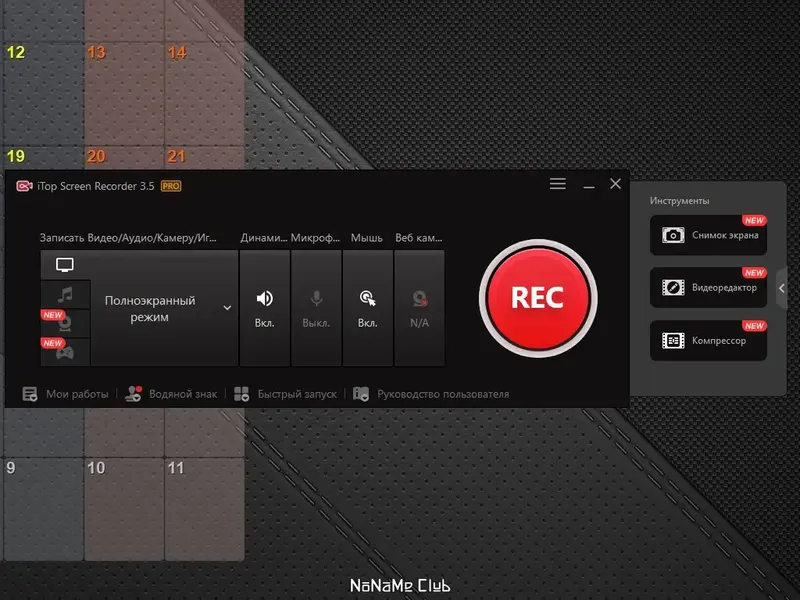Toggle the microphone Выкл. button

point(316,308)
